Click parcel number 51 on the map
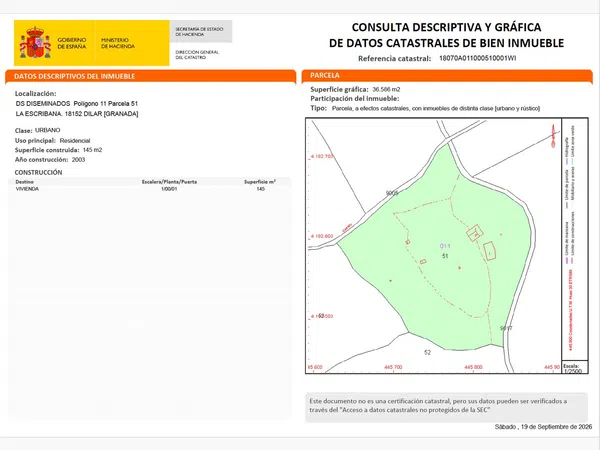This screenshot has width=600, height=450. click(445, 256)
